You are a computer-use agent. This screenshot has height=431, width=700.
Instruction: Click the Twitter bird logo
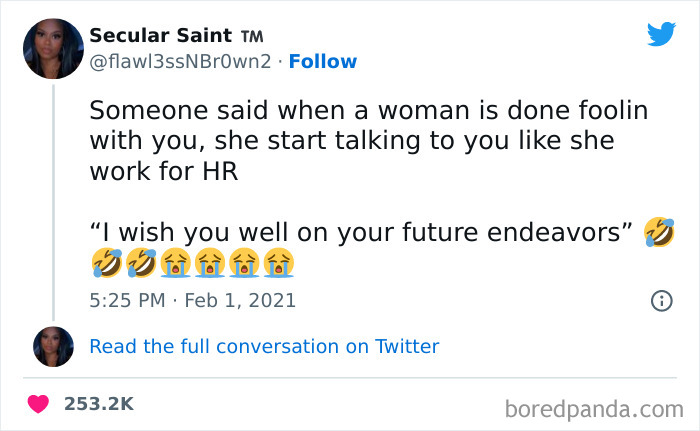(661, 34)
